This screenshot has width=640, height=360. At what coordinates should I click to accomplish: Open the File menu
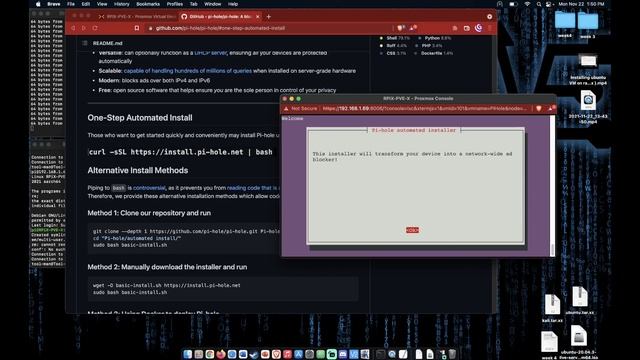tap(71, 4)
